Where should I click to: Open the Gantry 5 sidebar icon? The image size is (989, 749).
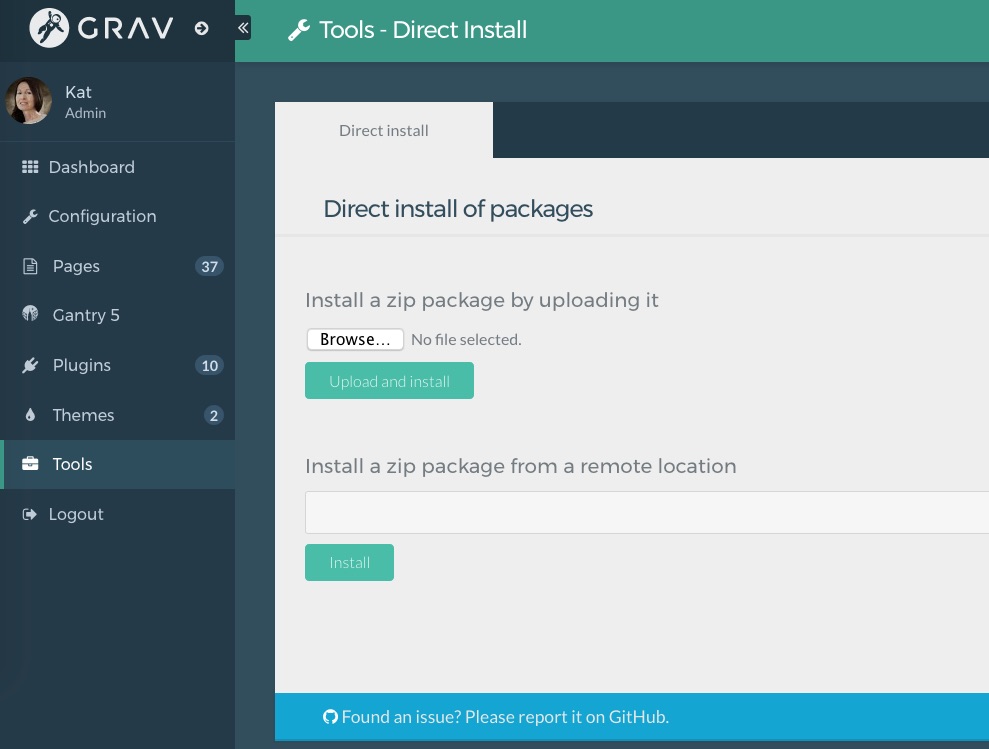point(30,315)
